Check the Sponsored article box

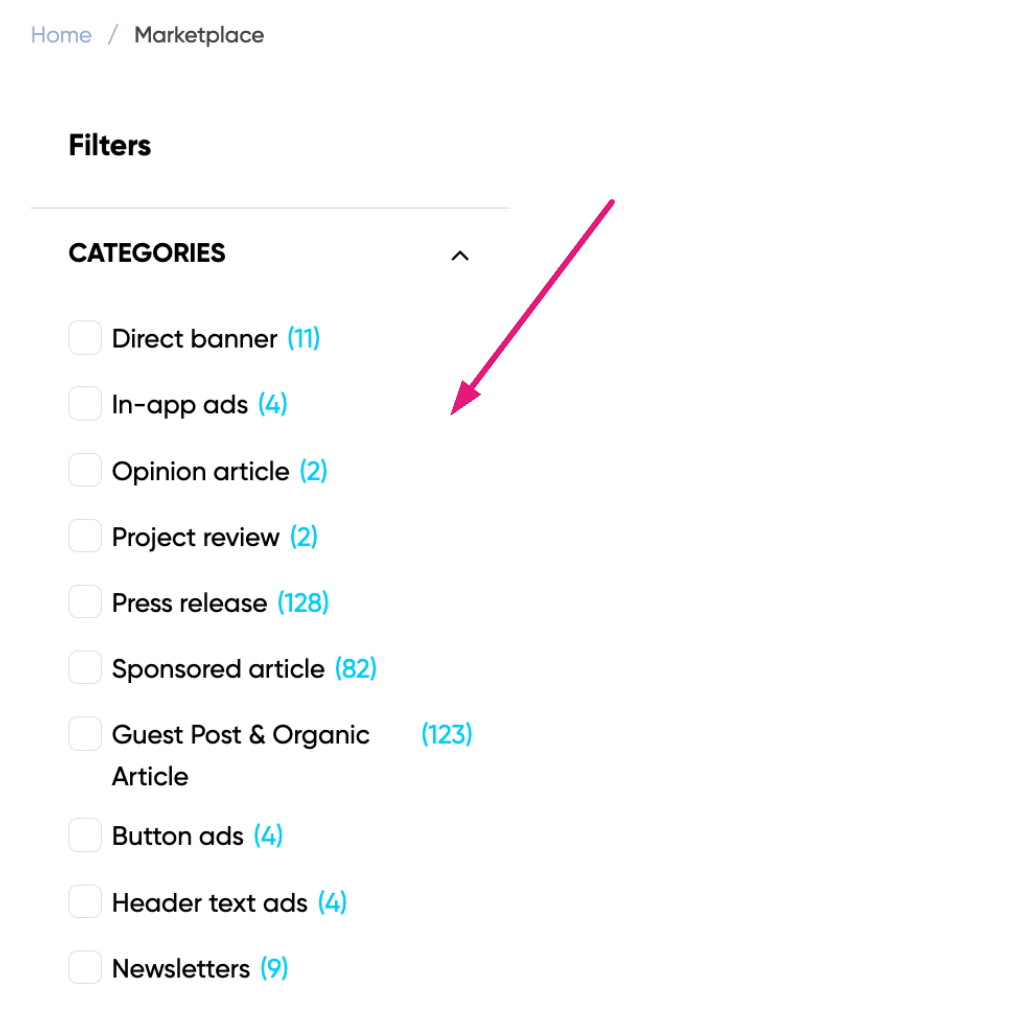coord(85,668)
